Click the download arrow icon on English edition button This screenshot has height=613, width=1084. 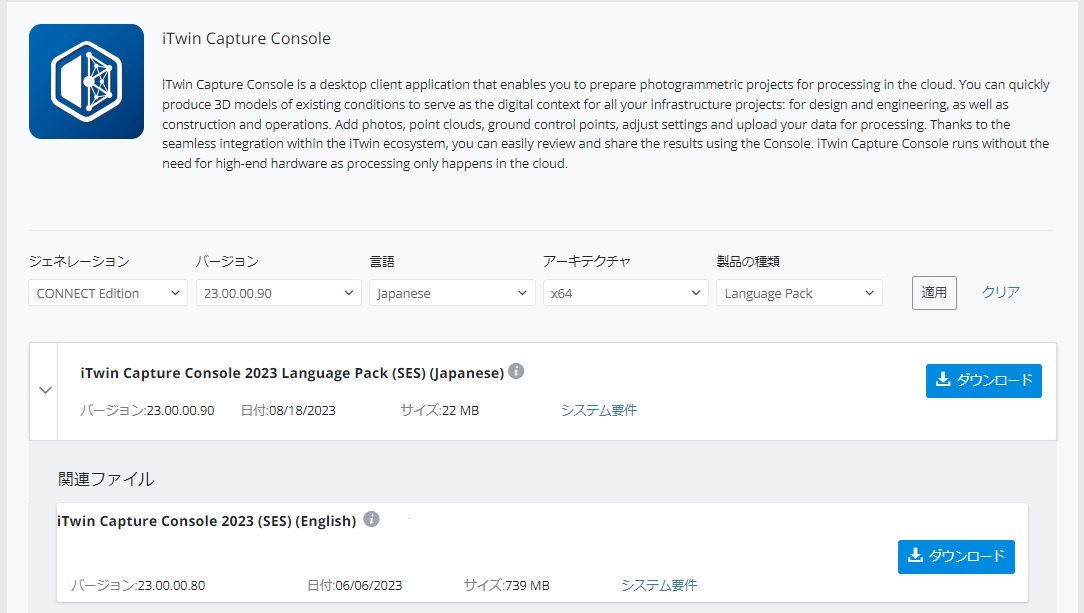coord(914,557)
